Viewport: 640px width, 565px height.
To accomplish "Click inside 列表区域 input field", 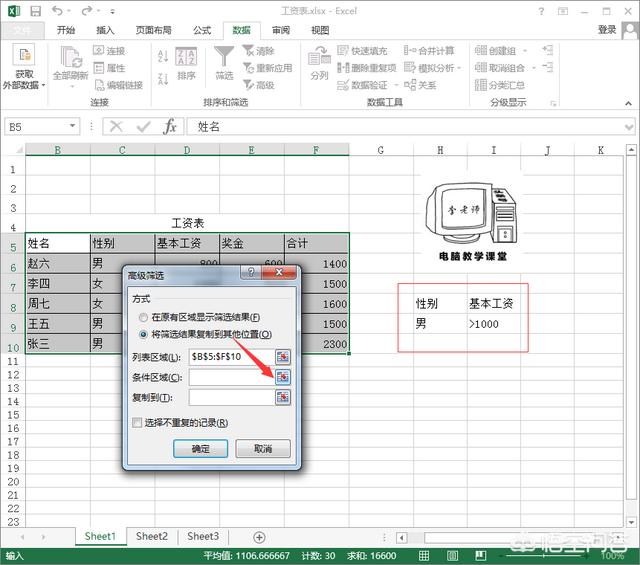I will coord(231,357).
